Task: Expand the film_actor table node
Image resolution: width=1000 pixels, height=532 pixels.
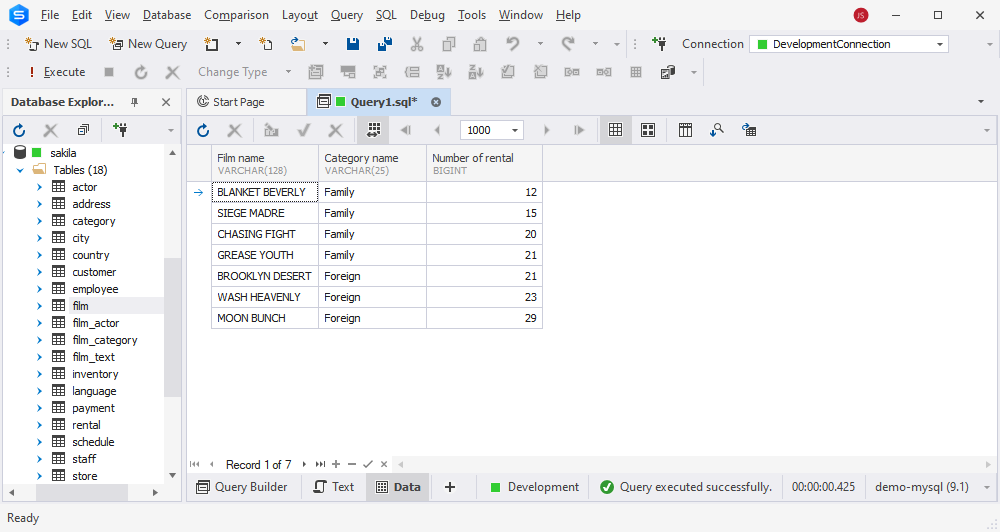Action: click(x=40, y=323)
